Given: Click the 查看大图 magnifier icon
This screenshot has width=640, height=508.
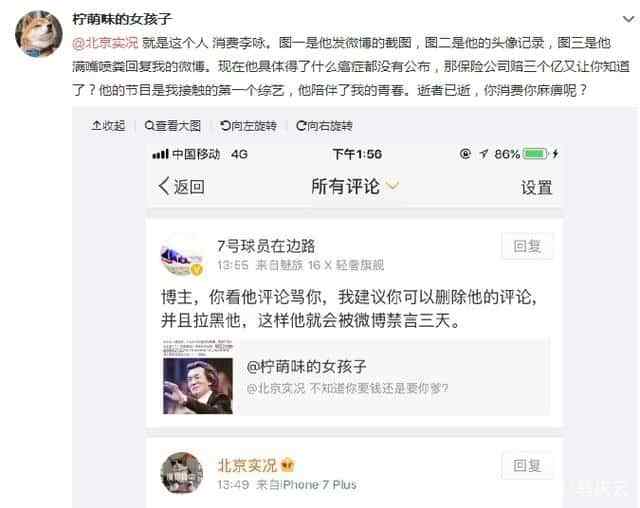Looking at the screenshot, I should point(149,126).
